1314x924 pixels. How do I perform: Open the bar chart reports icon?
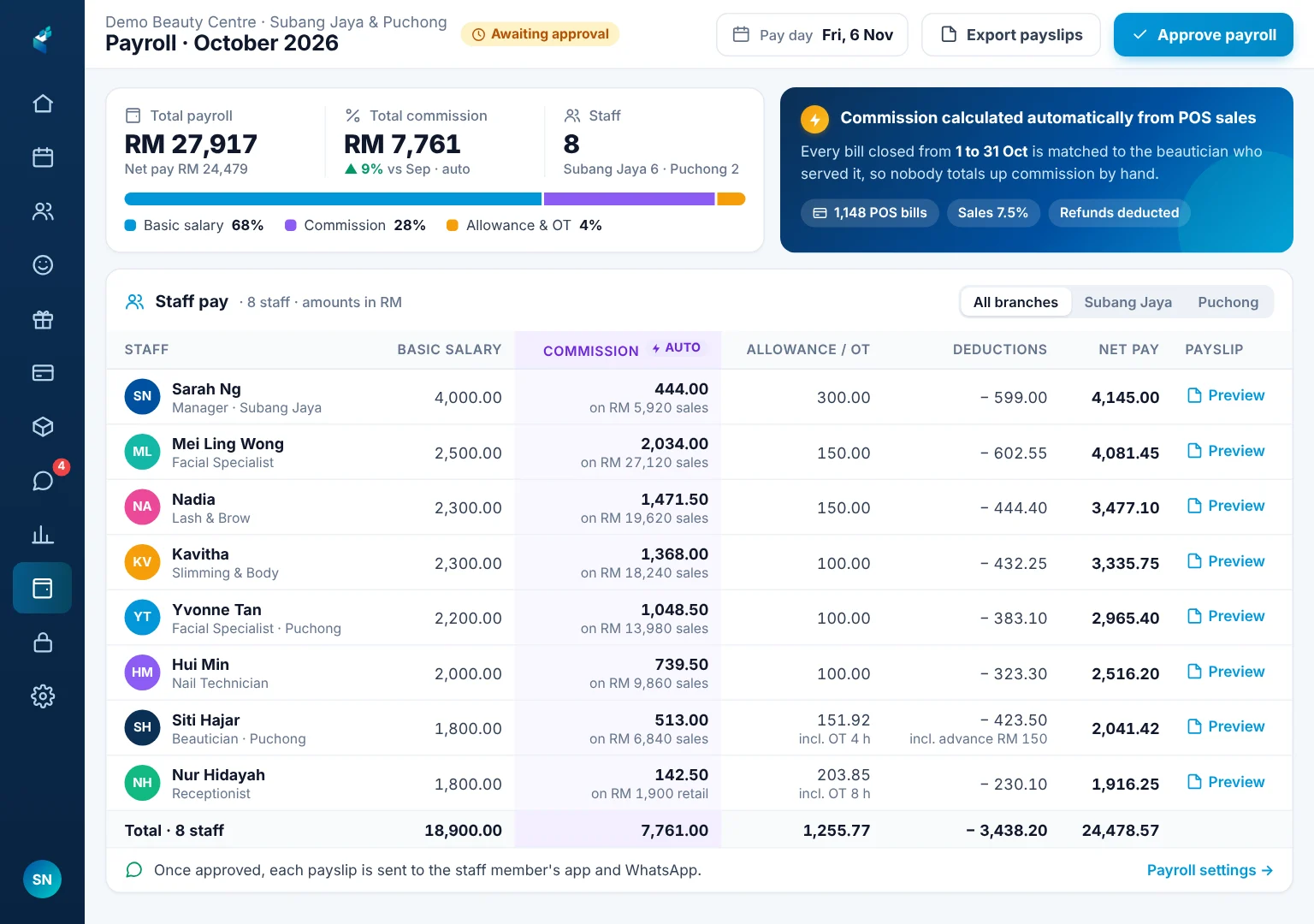(43, 535)
